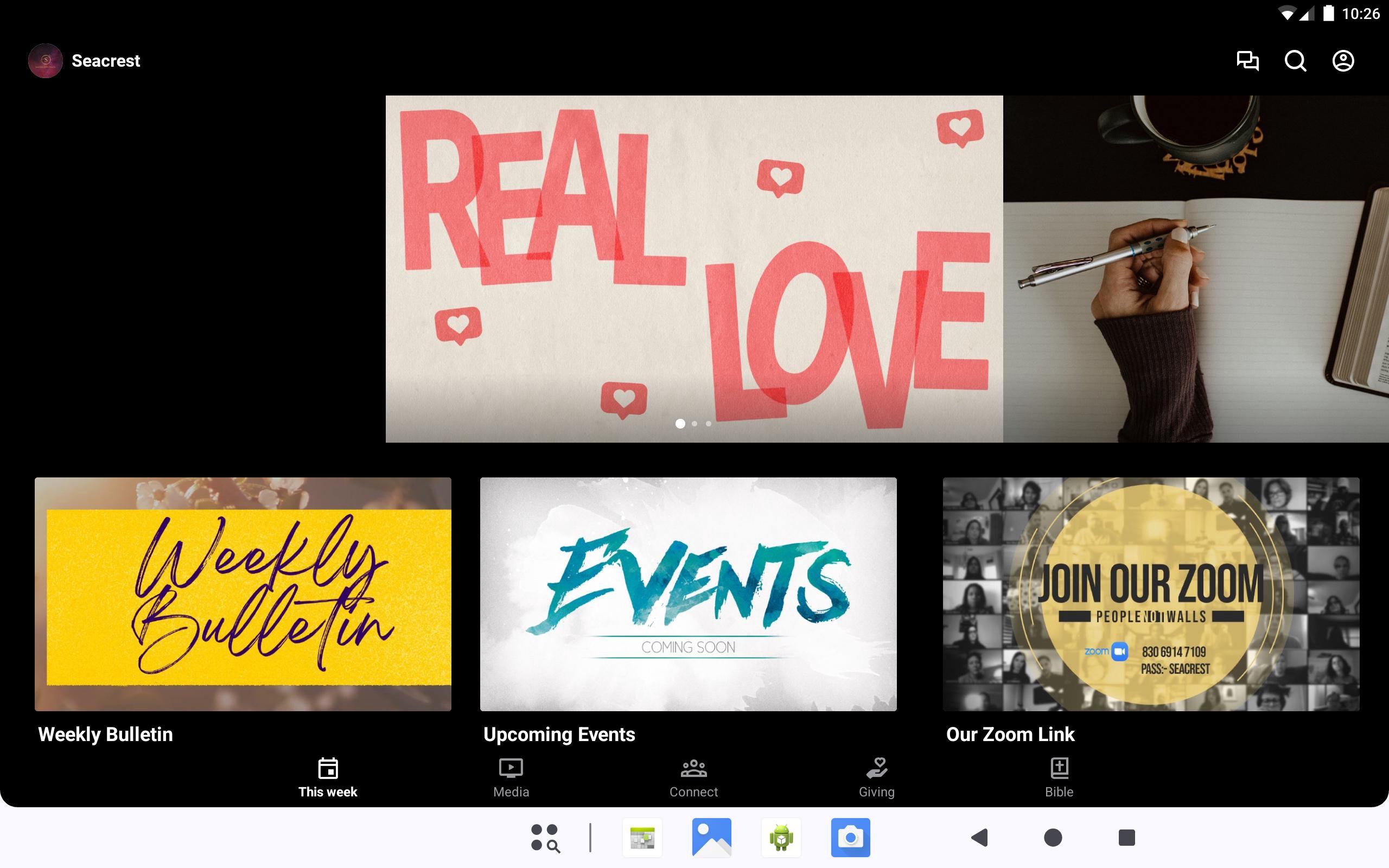
Task: Jump to second carousel slide dot
Action: 694,424
